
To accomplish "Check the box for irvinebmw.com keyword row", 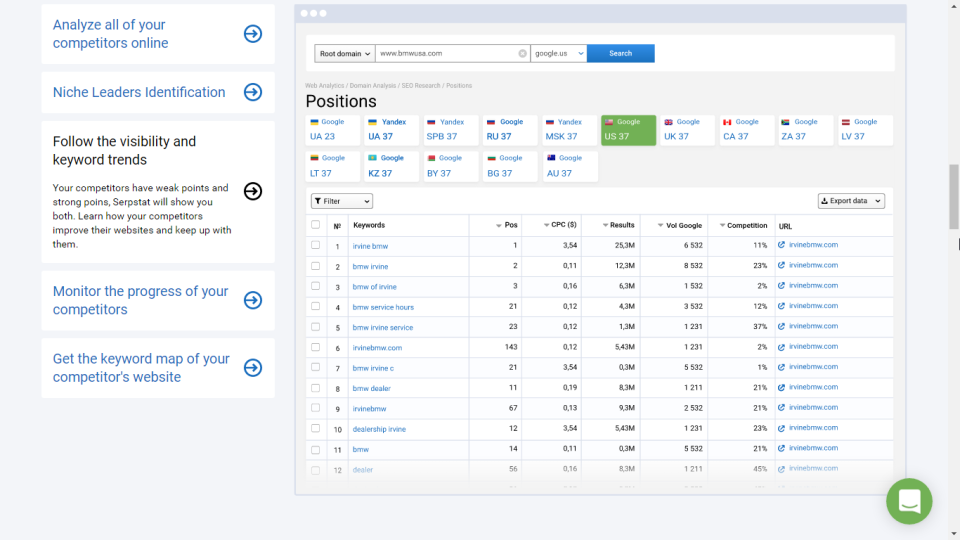I will 315,347.
